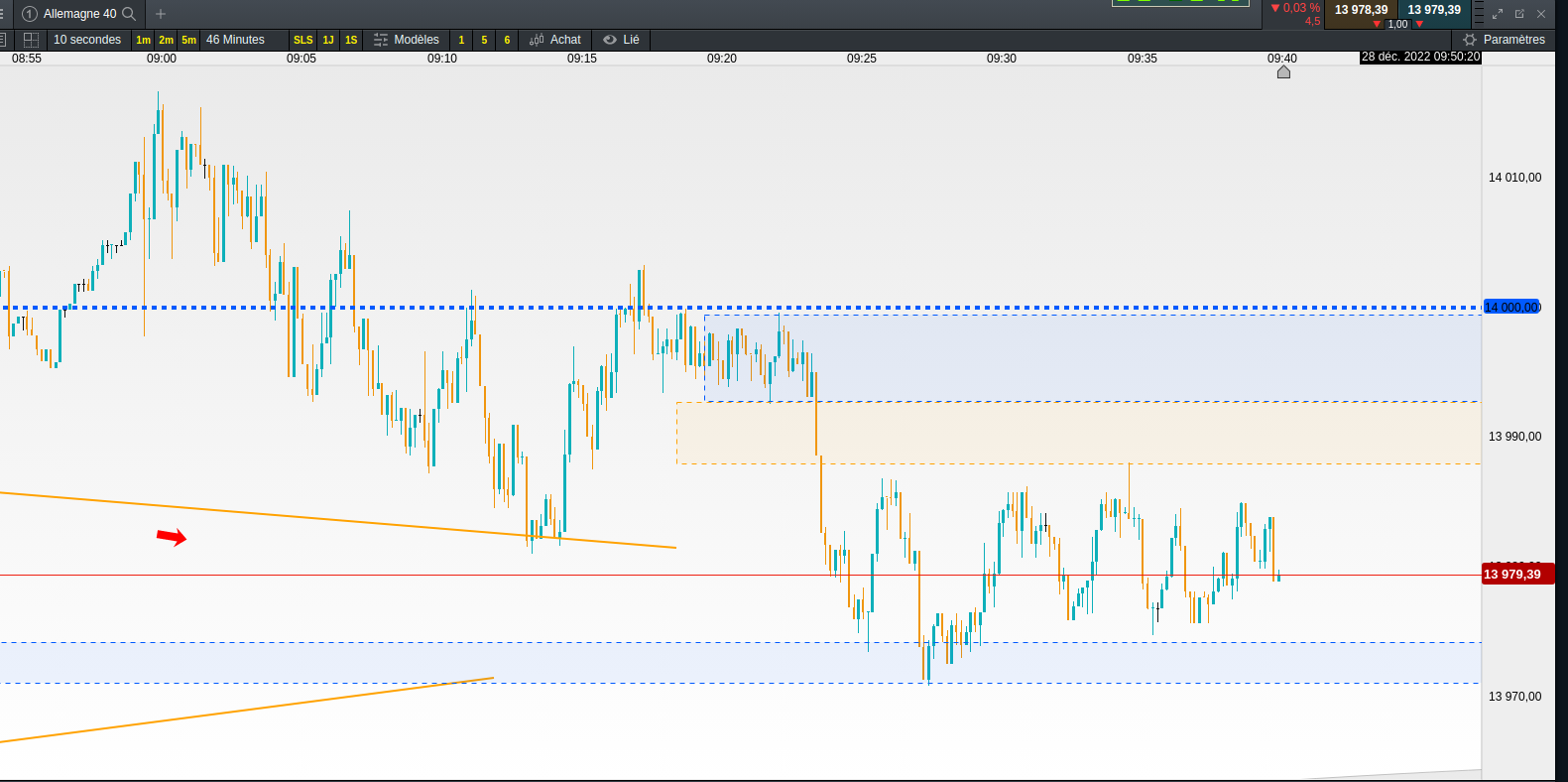Viewport: 1568px width, 782px height.
Task: Expand chart to fullscreen
Action: point(1498,14)
